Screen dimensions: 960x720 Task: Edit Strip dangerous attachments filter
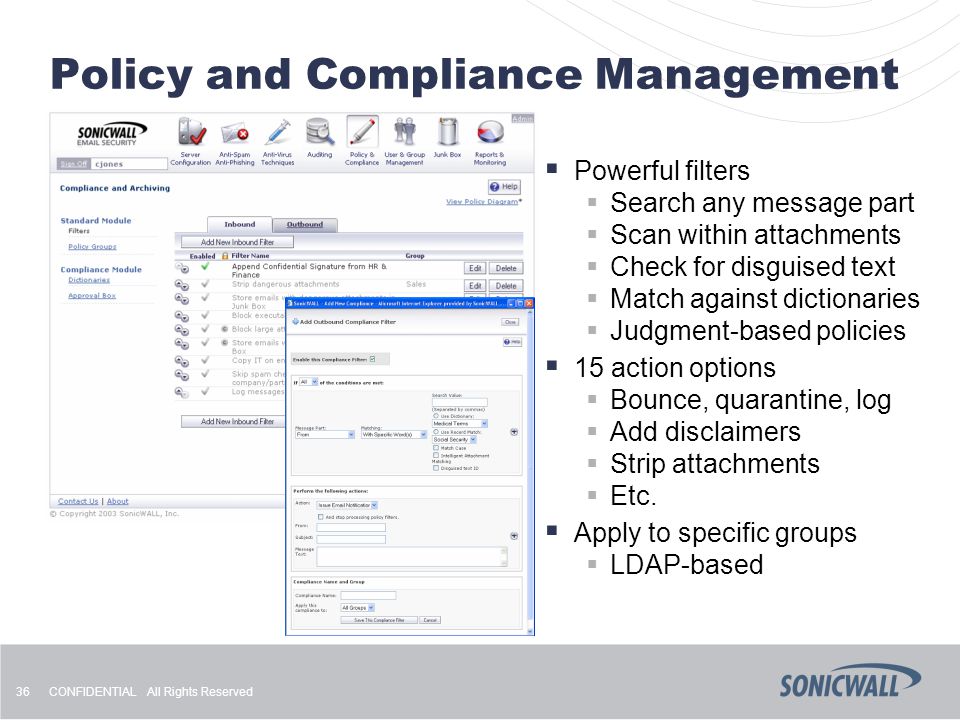click(x=475, y=286)
